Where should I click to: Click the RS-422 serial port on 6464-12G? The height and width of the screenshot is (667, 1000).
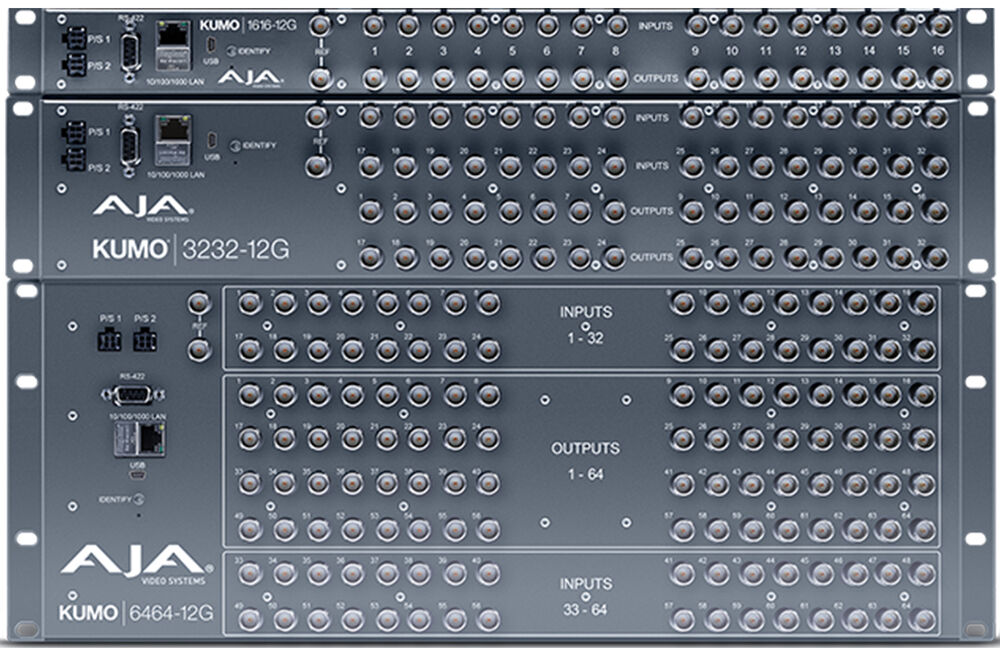coord(133,395)
